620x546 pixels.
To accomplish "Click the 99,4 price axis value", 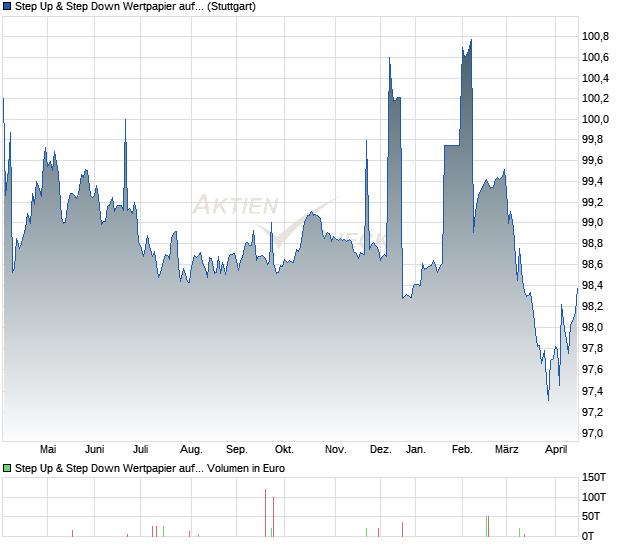I will coord(592,181).
